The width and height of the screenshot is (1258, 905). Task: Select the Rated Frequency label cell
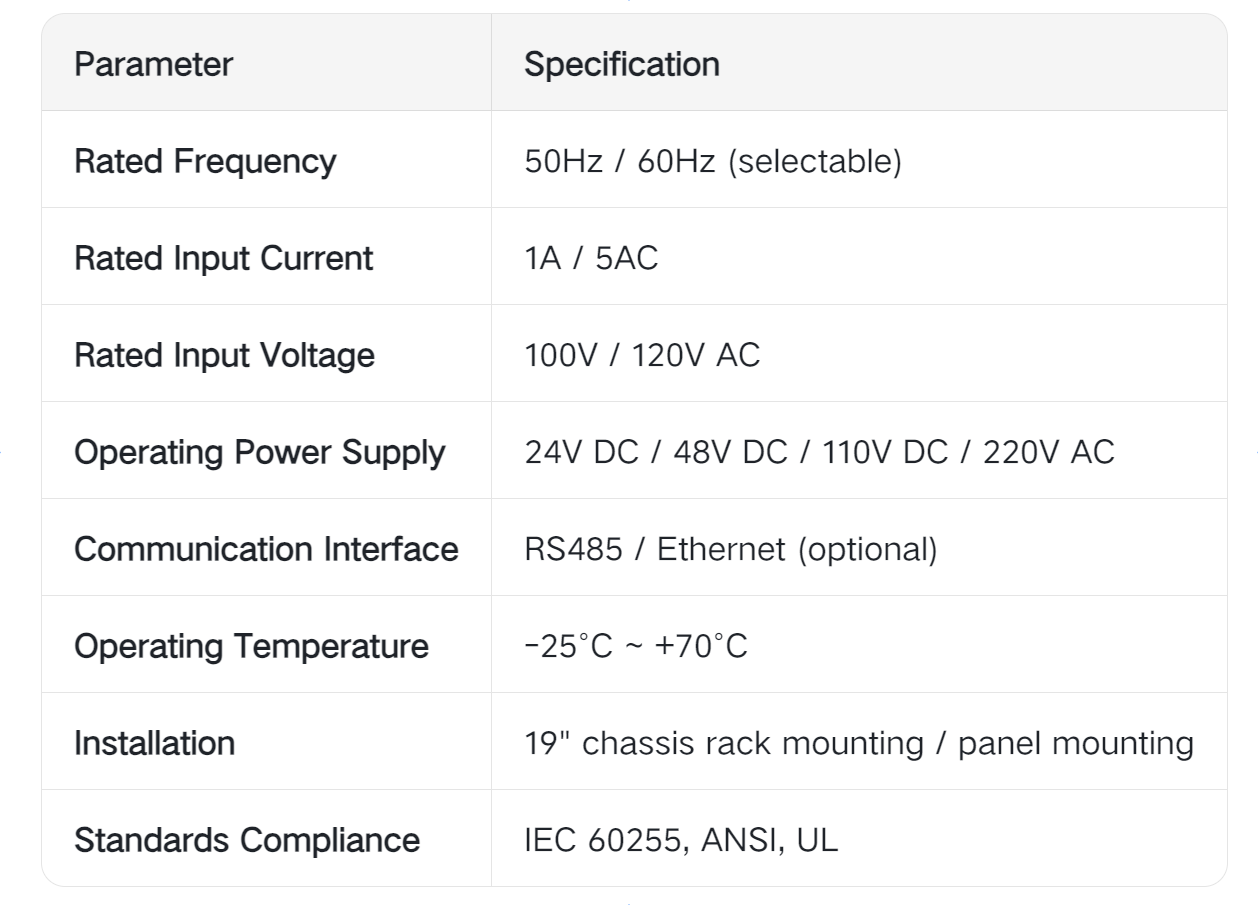coord(205,162)
